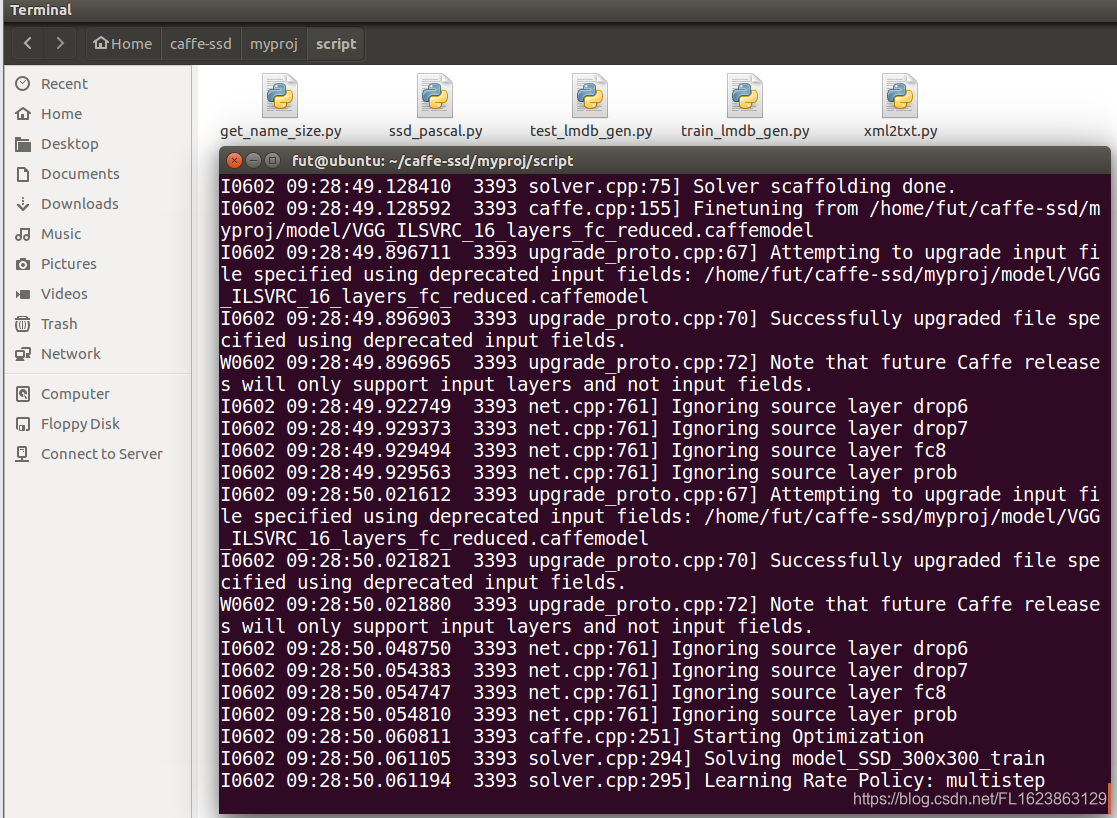
Task: Open caffe-ssd in the path bar
Action: 201,44
